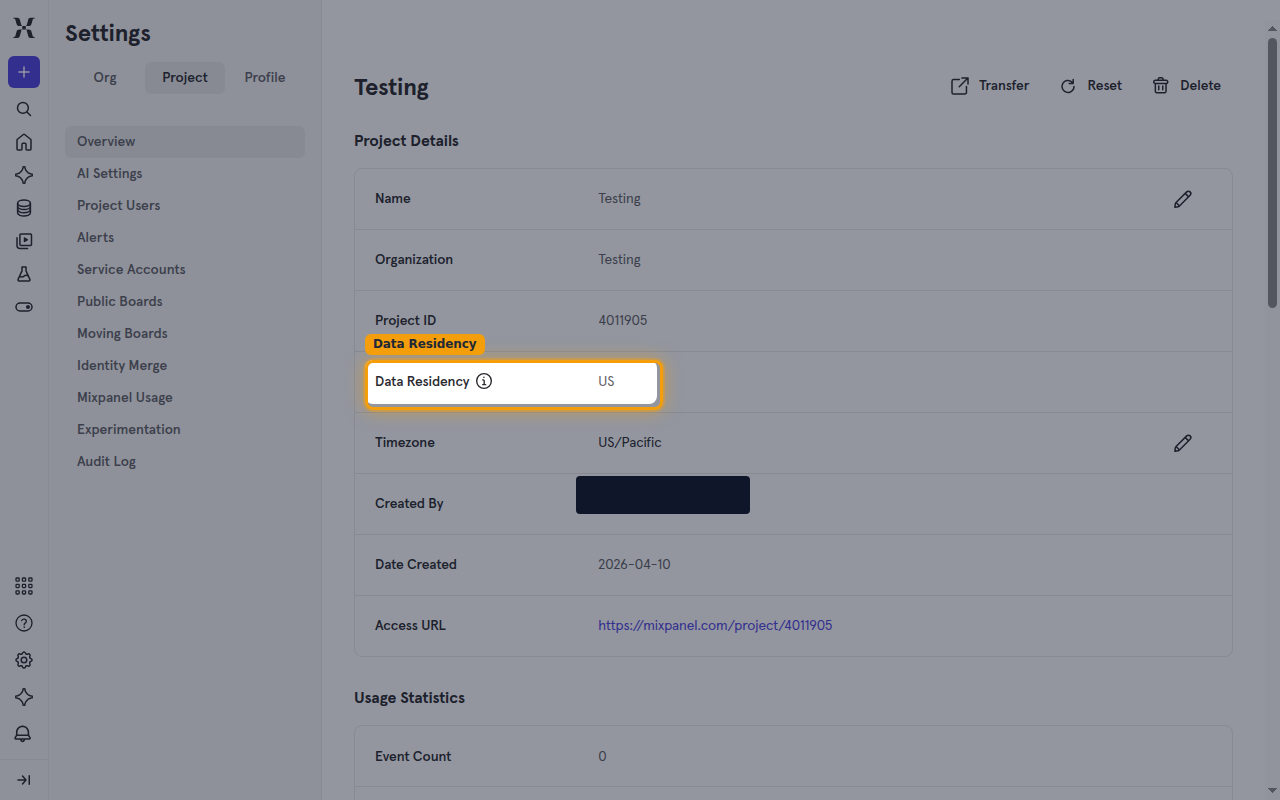
Task: Open the flask experiments icon
Action: pyautogui.click(x=24, y=274)
